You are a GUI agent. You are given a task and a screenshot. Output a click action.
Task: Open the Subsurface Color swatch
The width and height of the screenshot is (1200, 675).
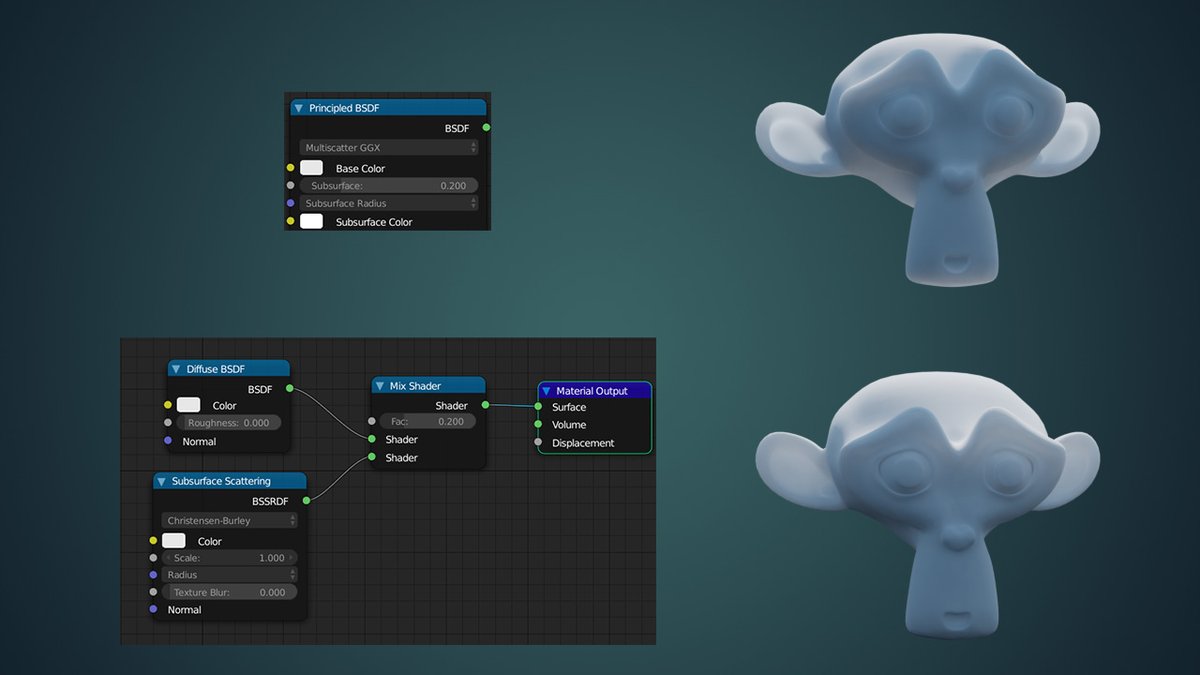tap(312, 221)
